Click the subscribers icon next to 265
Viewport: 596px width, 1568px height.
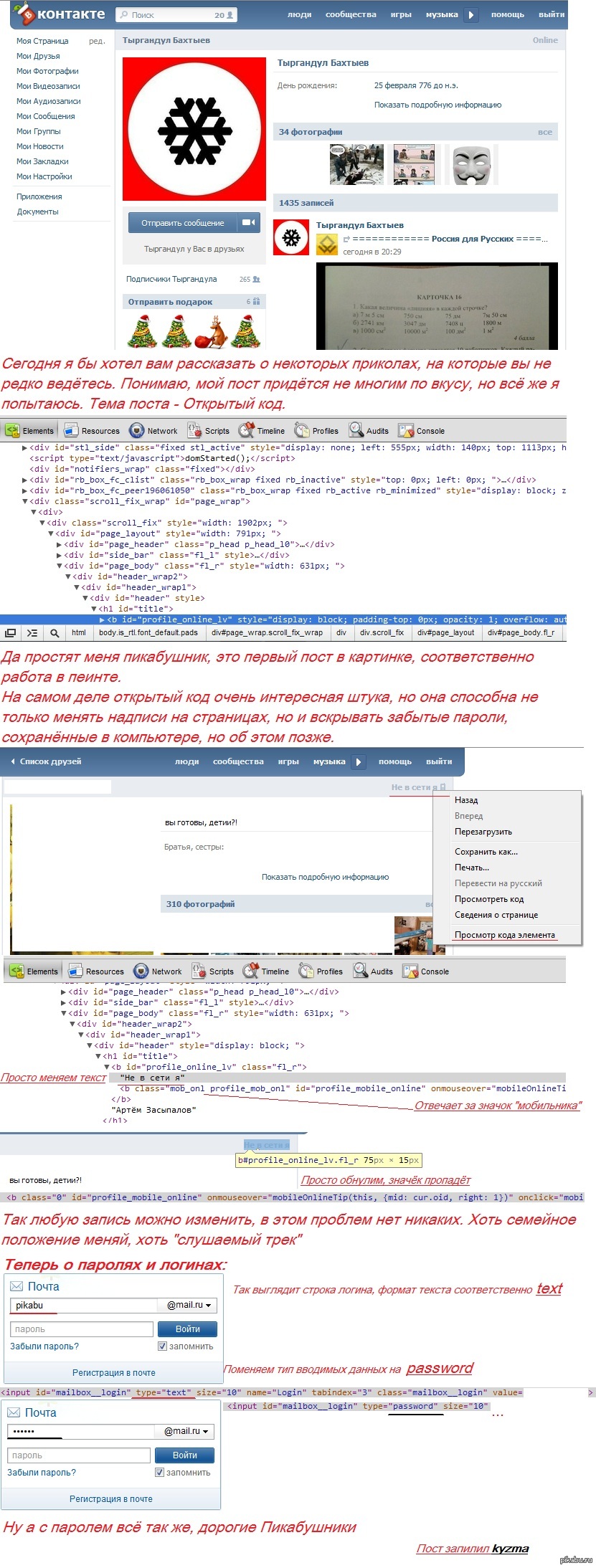(x=257, y=279)
